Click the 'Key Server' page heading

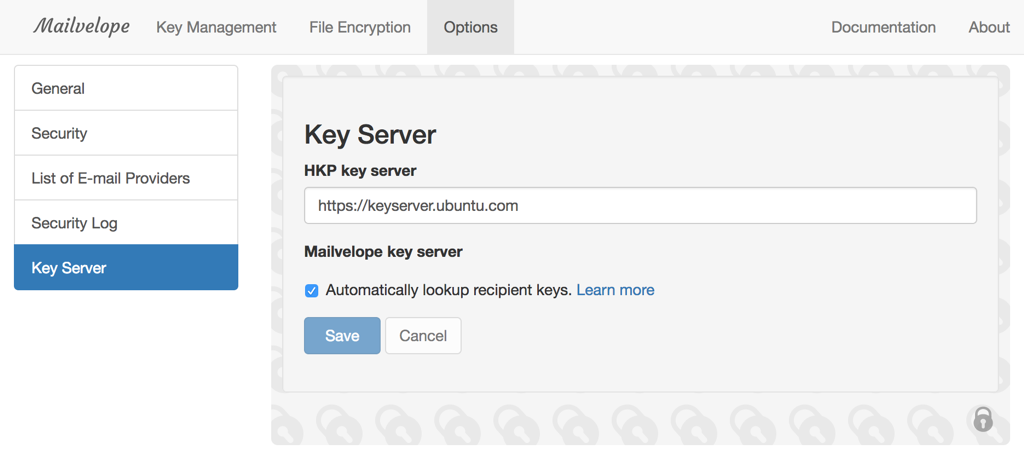coord(370,135)
